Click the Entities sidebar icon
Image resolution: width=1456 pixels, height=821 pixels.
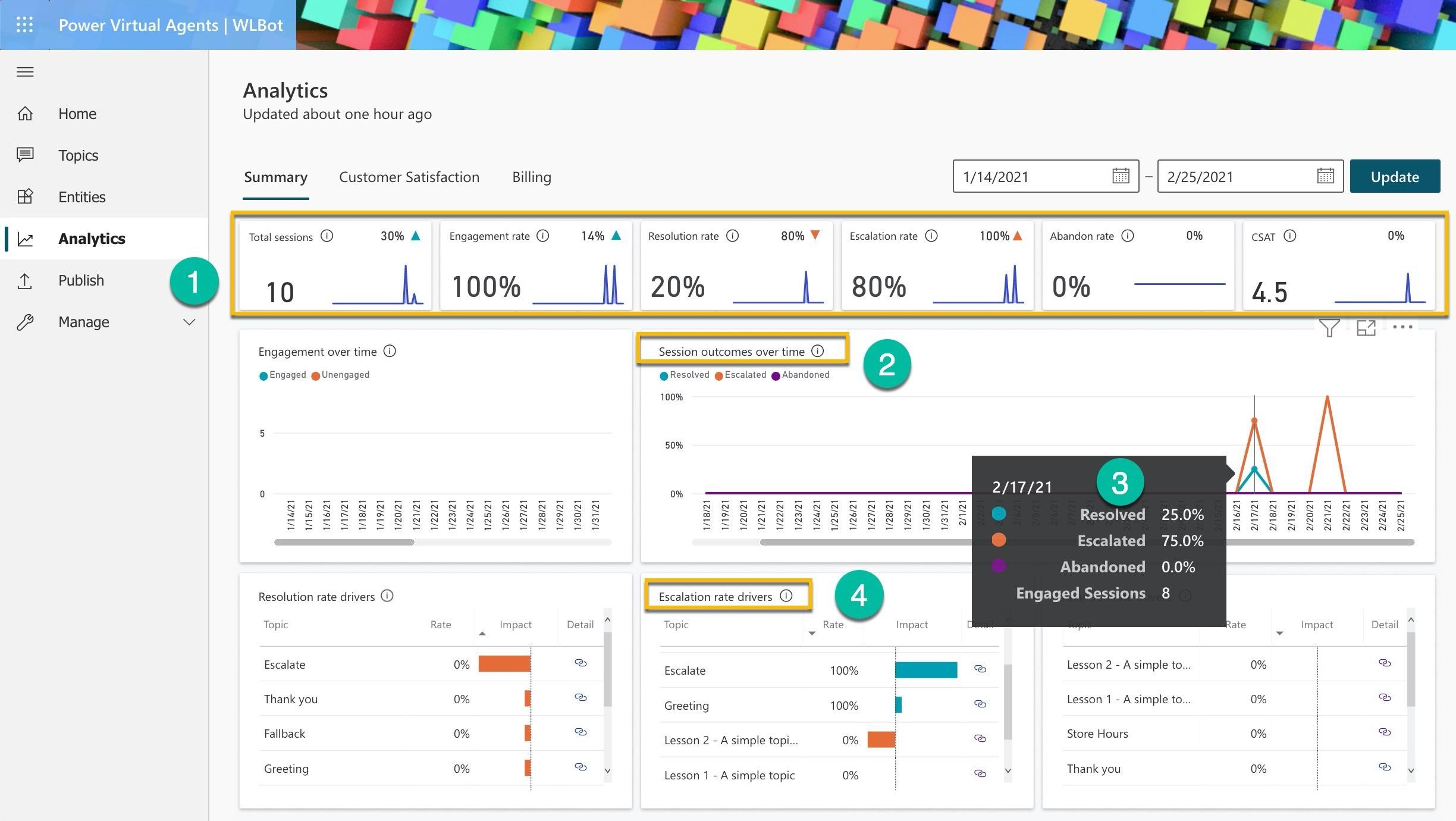click(27, 195)
